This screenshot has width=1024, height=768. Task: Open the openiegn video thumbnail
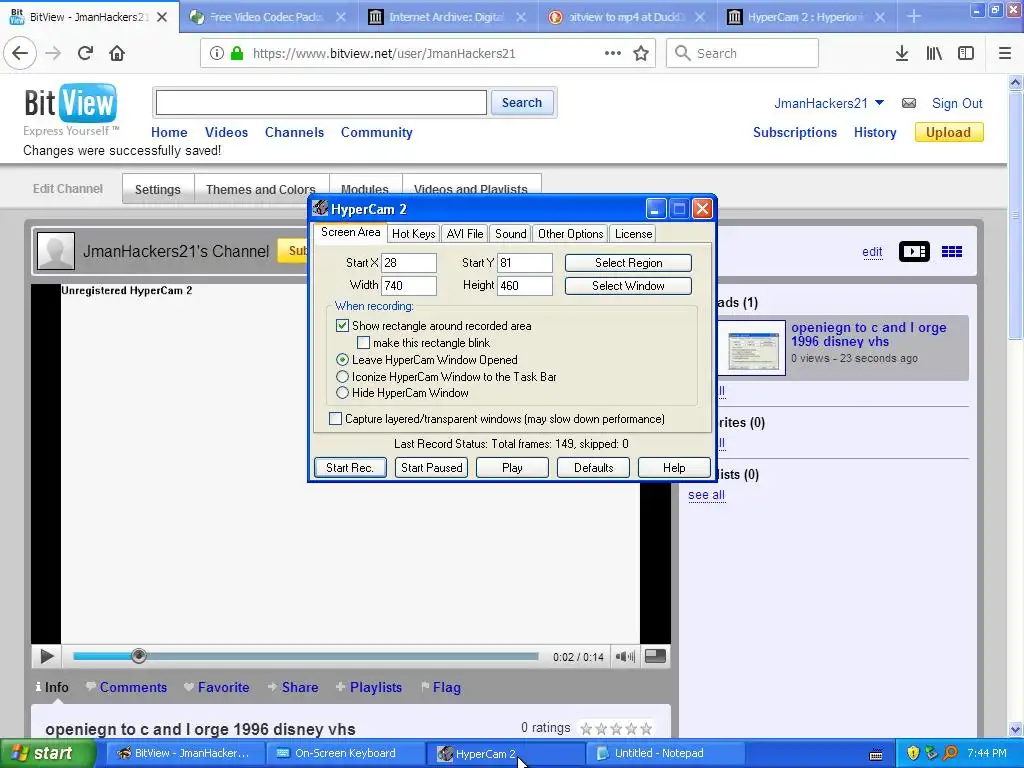(752, 347)
